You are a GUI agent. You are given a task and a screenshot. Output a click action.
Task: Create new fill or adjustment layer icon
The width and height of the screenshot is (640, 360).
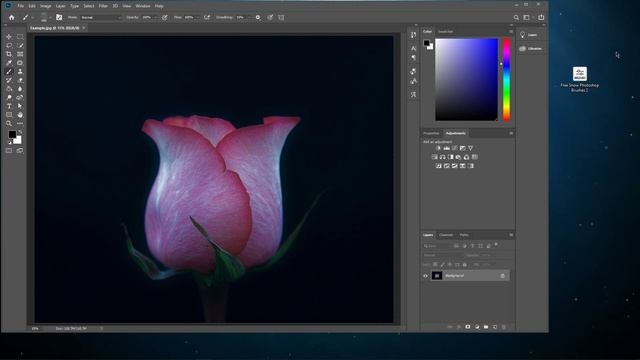477,327
